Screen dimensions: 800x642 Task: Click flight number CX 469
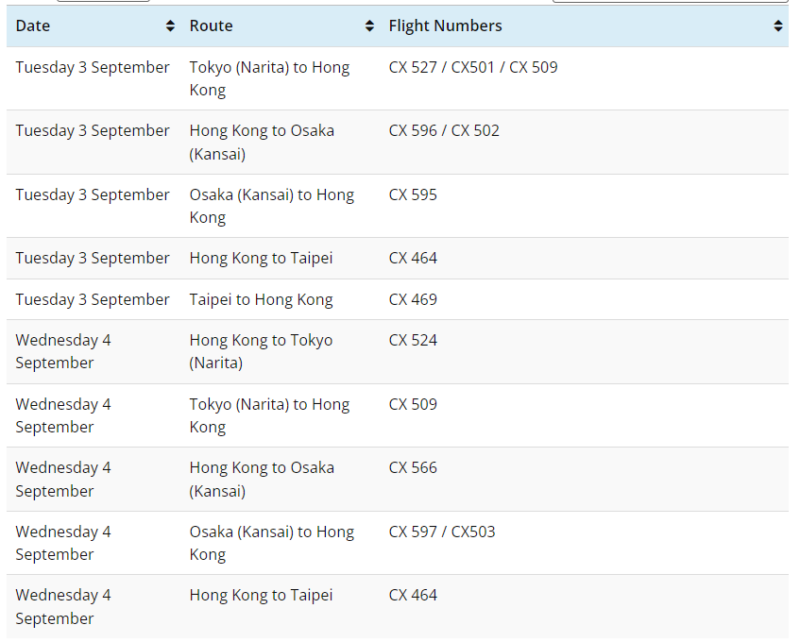coord(413,300)
